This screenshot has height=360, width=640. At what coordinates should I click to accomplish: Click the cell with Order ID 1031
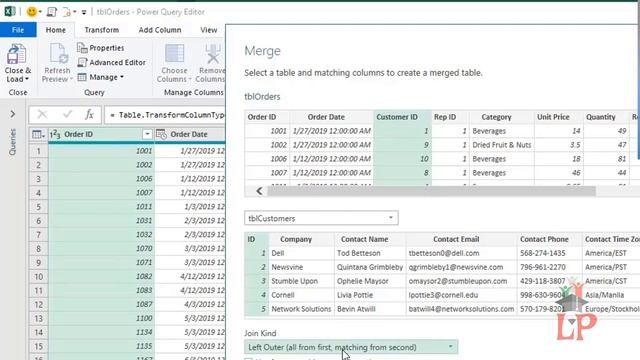click(101, 220)
